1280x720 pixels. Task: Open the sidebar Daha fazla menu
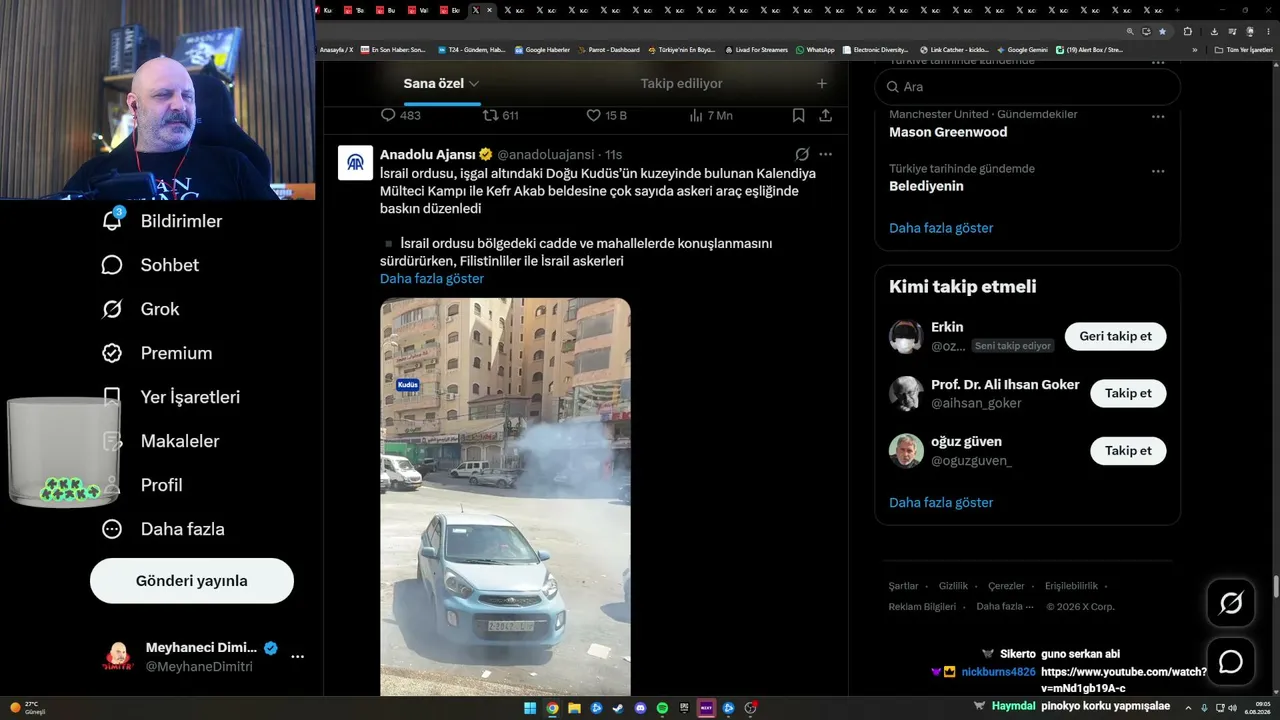click(x=163, y=529)
